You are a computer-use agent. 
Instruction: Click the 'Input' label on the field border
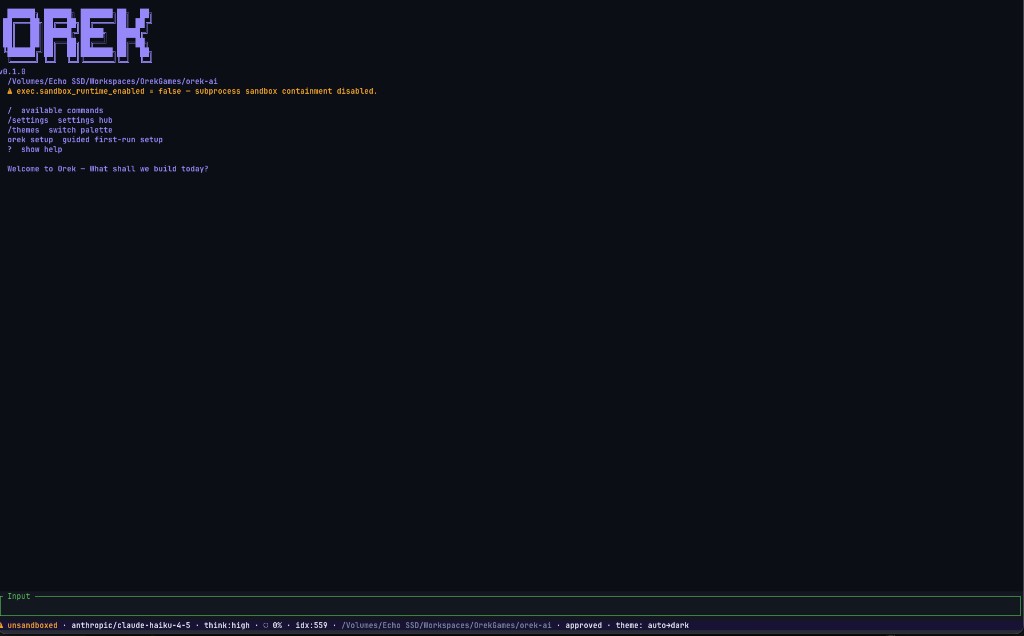point(19,596)
